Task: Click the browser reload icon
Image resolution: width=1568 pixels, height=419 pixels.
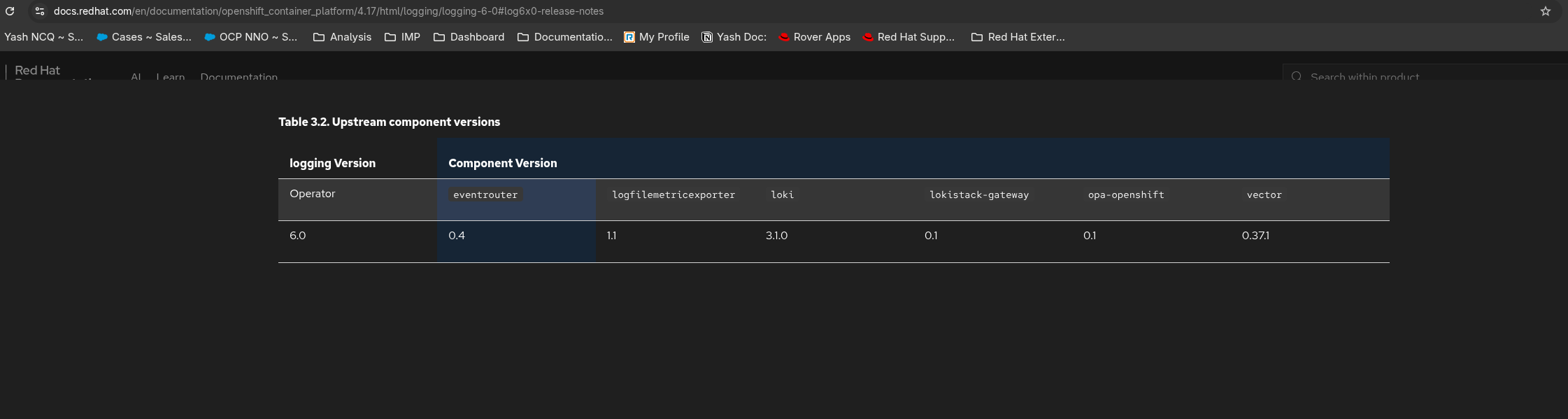Action: [x=10, y=11]
